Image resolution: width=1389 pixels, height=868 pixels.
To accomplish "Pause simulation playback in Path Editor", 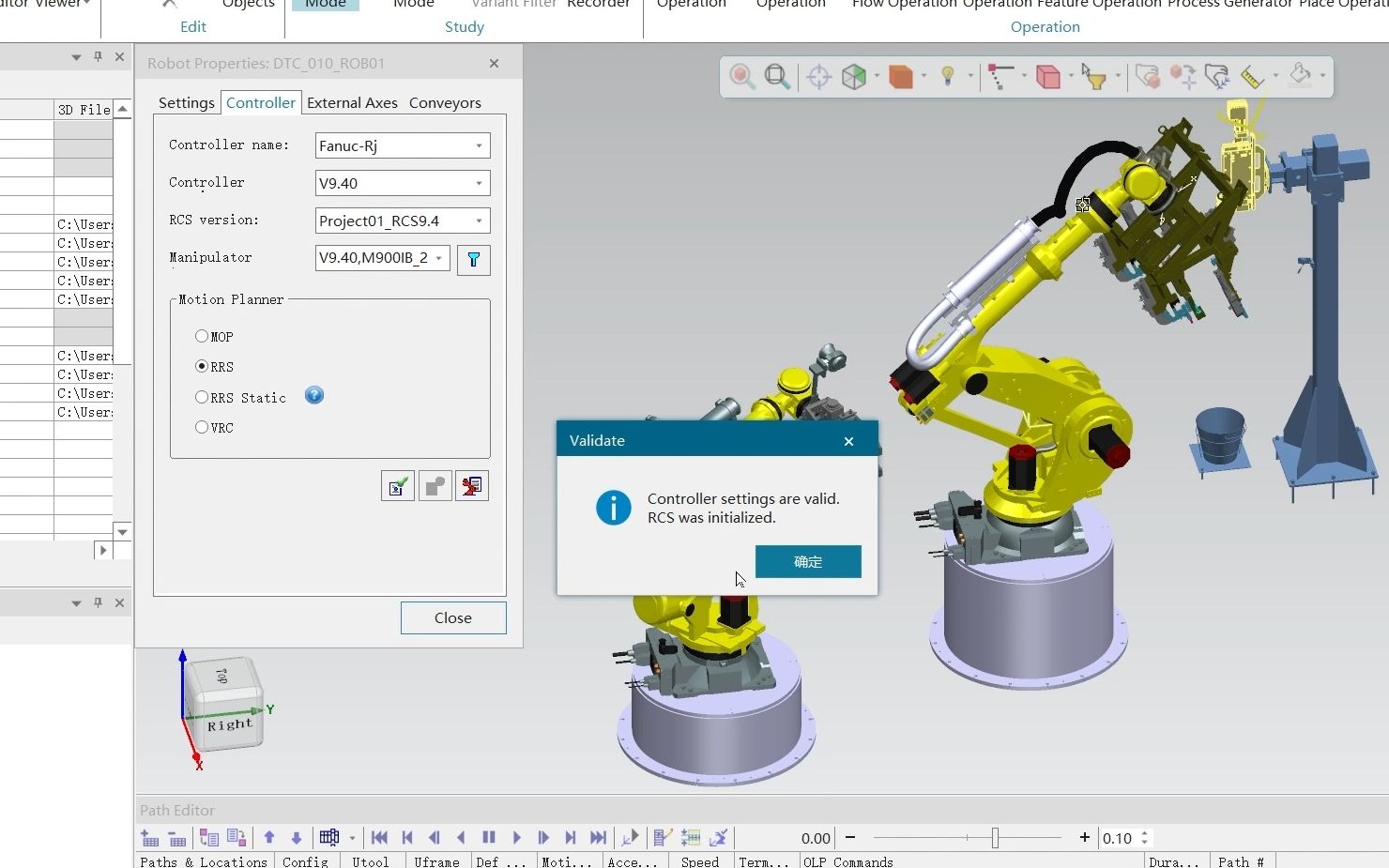I will pyautogui.click(x=489, y=838).
